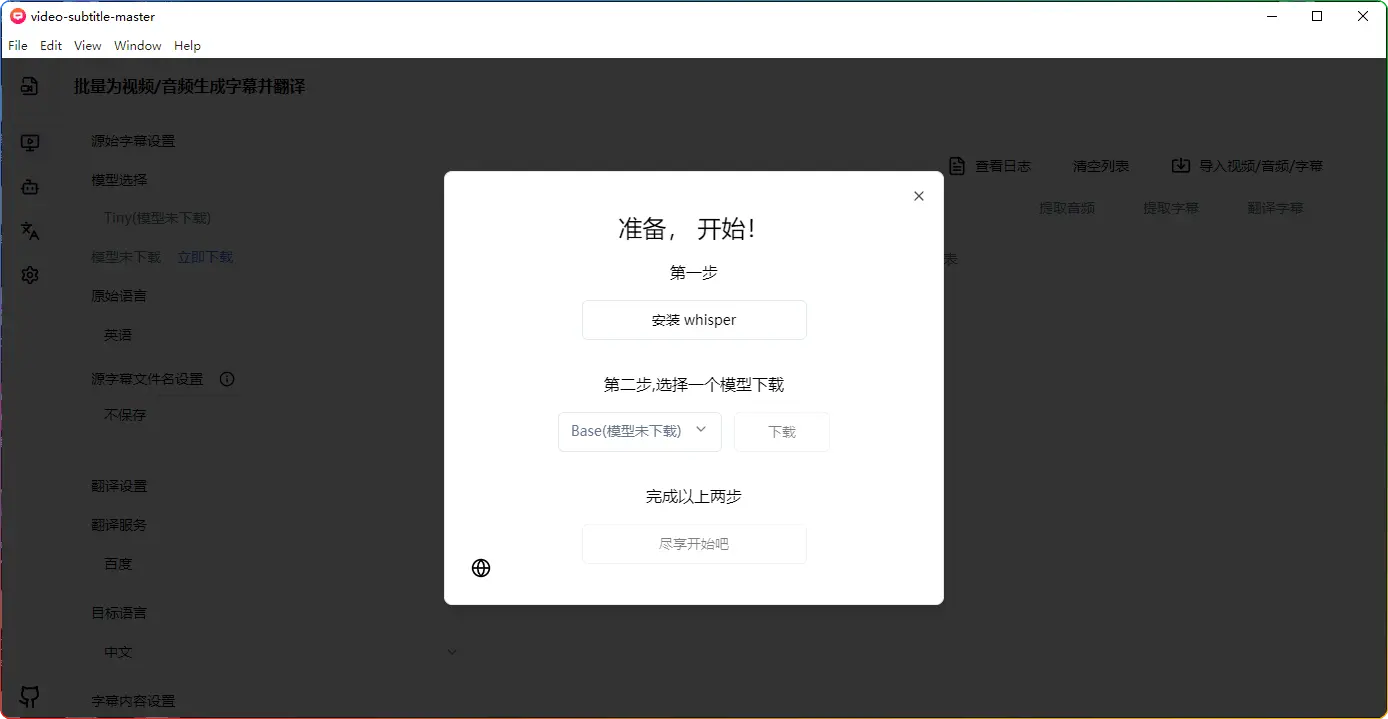
Task: Click info icon beside 源字幕文件名设置
Action: (x=227, y=379)
